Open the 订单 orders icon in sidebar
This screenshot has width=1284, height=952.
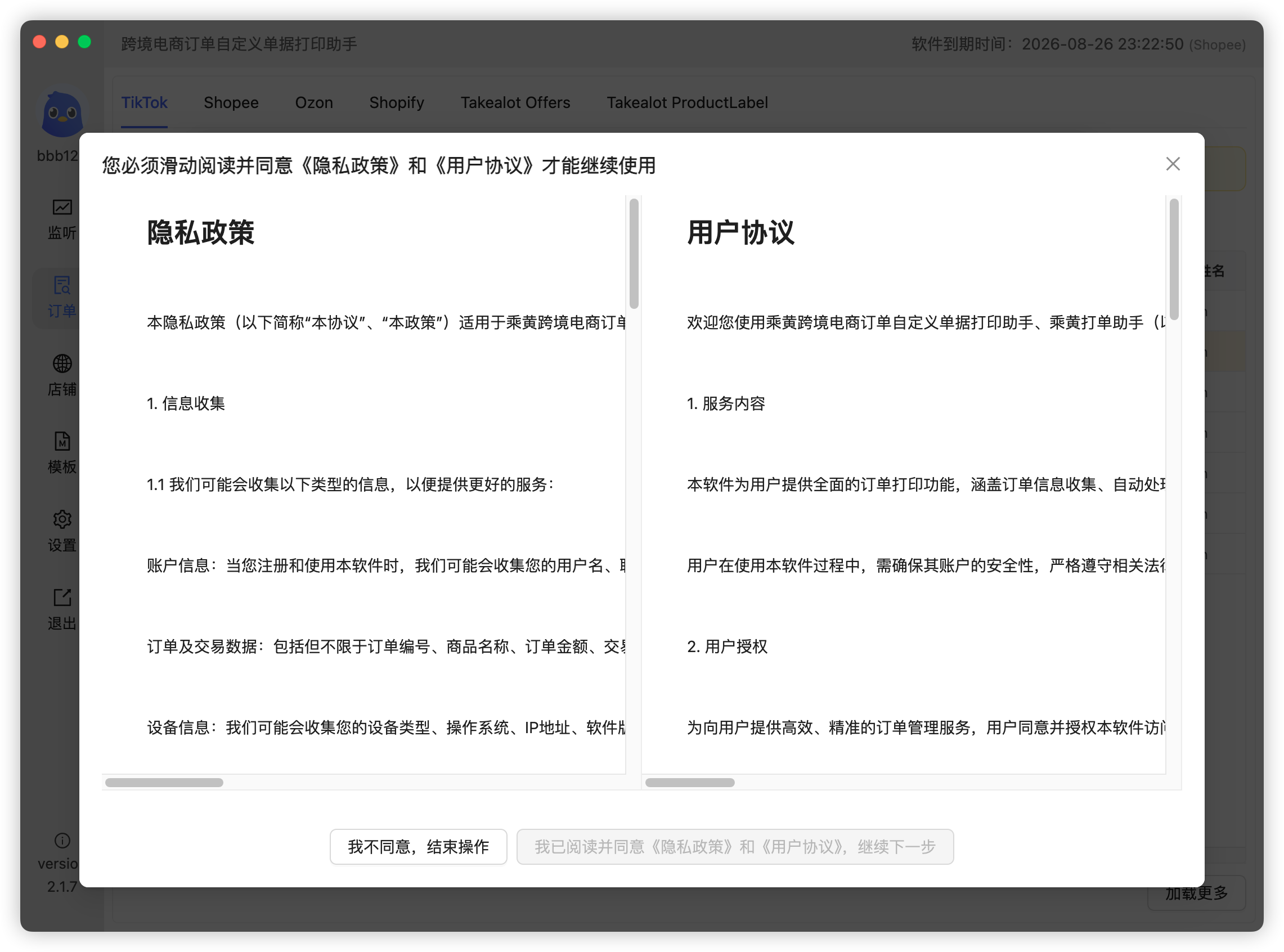point(62,285)
